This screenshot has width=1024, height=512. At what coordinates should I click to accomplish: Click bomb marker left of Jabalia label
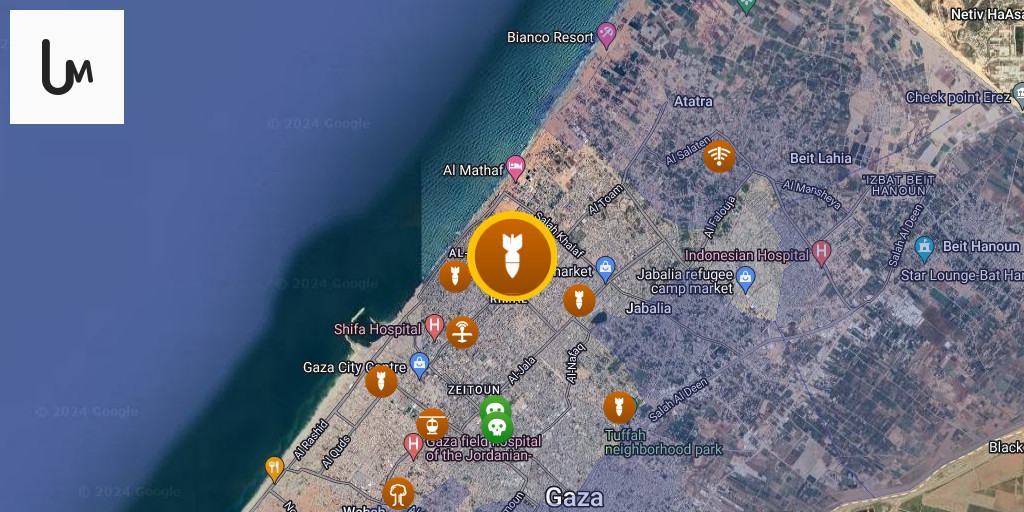(x=579, y=300)
